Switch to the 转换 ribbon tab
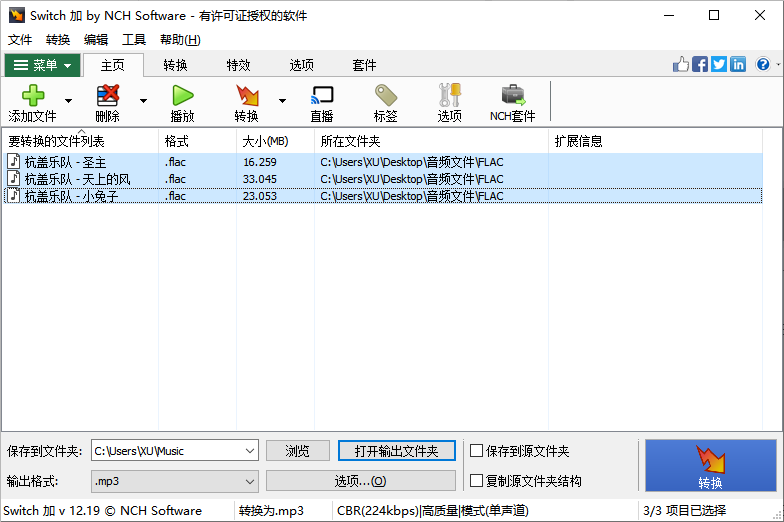Screen dimensions: 784x522 coord(176,65)
